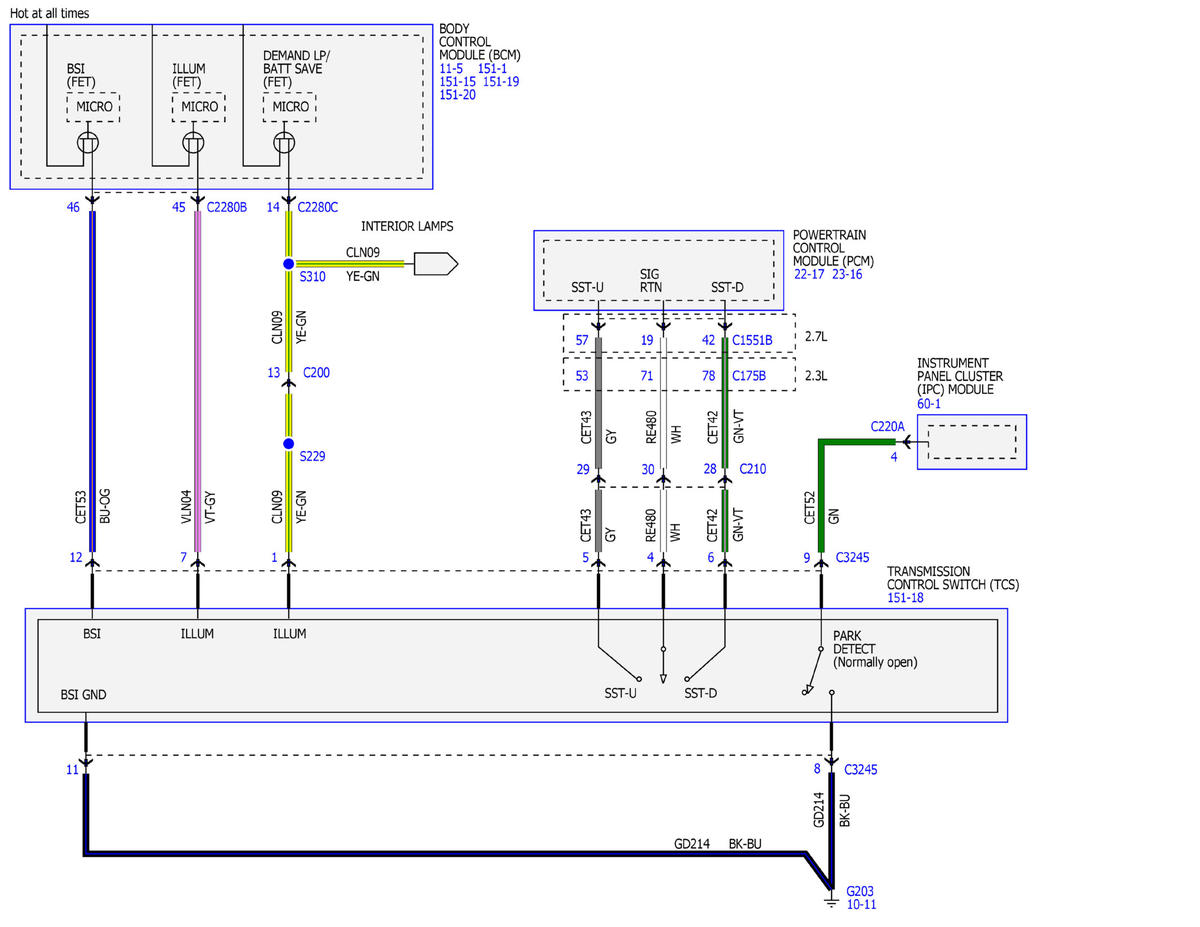Screen dimensions: 1200x927
Task: Select connector C1551B for the 2.7L engine
Action: click(752, 340)
